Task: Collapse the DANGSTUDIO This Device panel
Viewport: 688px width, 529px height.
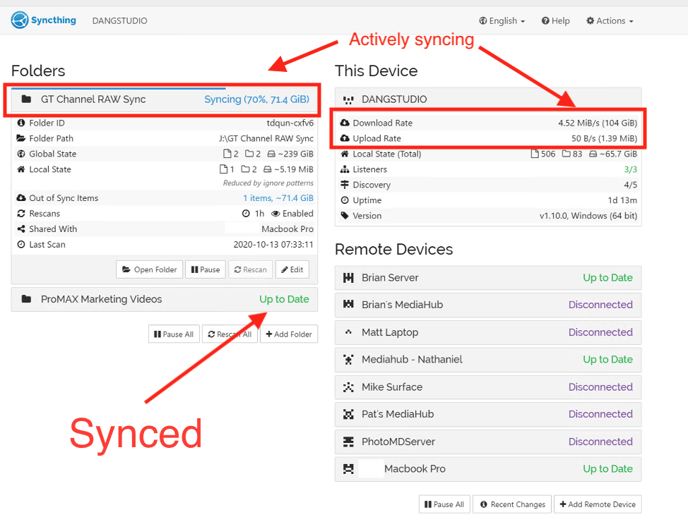Action: tap(488, 99)
